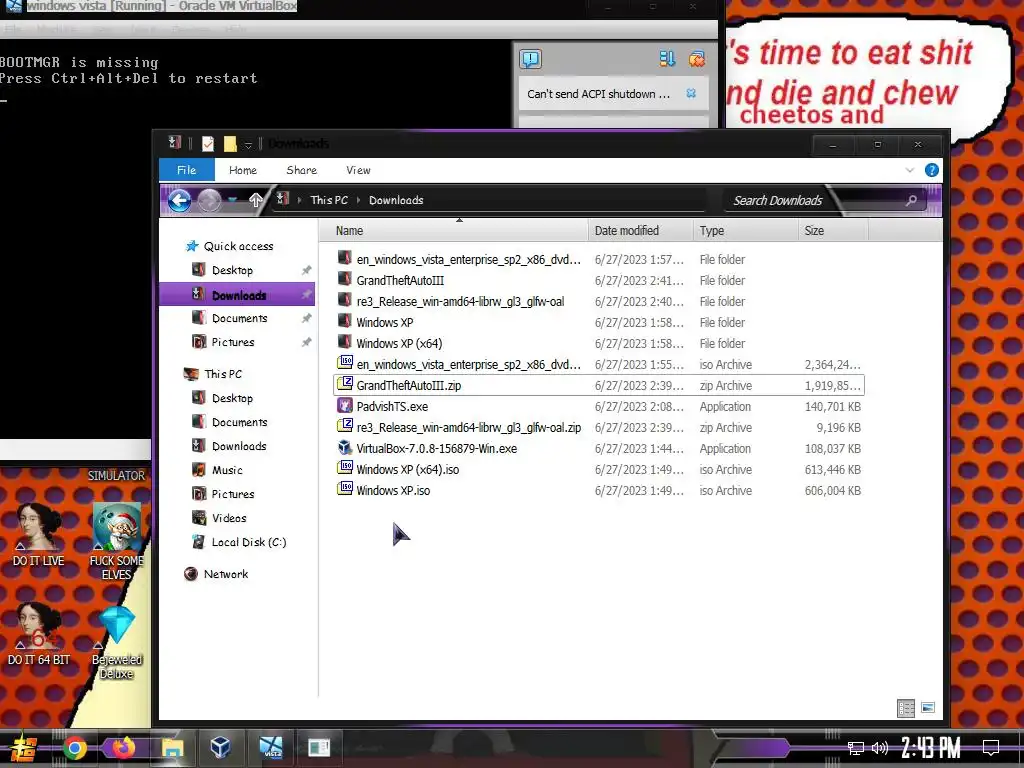Open the File tab
The image size is (1024, 768).
point(187,170)
